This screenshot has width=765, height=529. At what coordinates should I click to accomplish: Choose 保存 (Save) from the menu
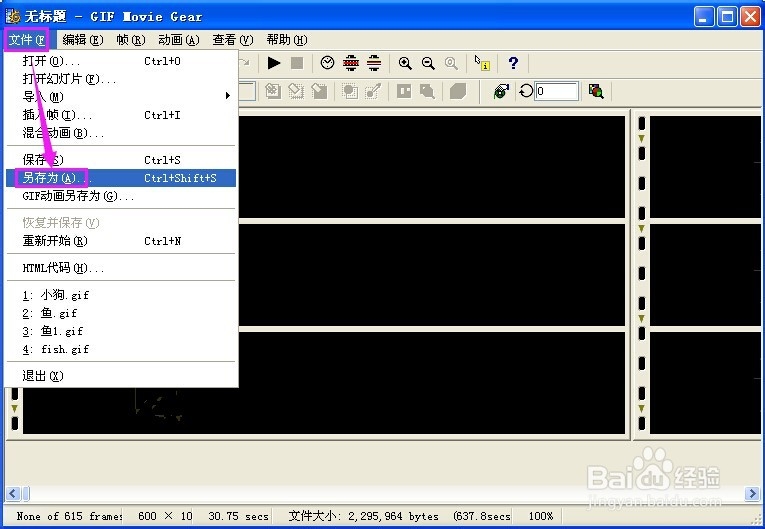click(x=121, y=160)
